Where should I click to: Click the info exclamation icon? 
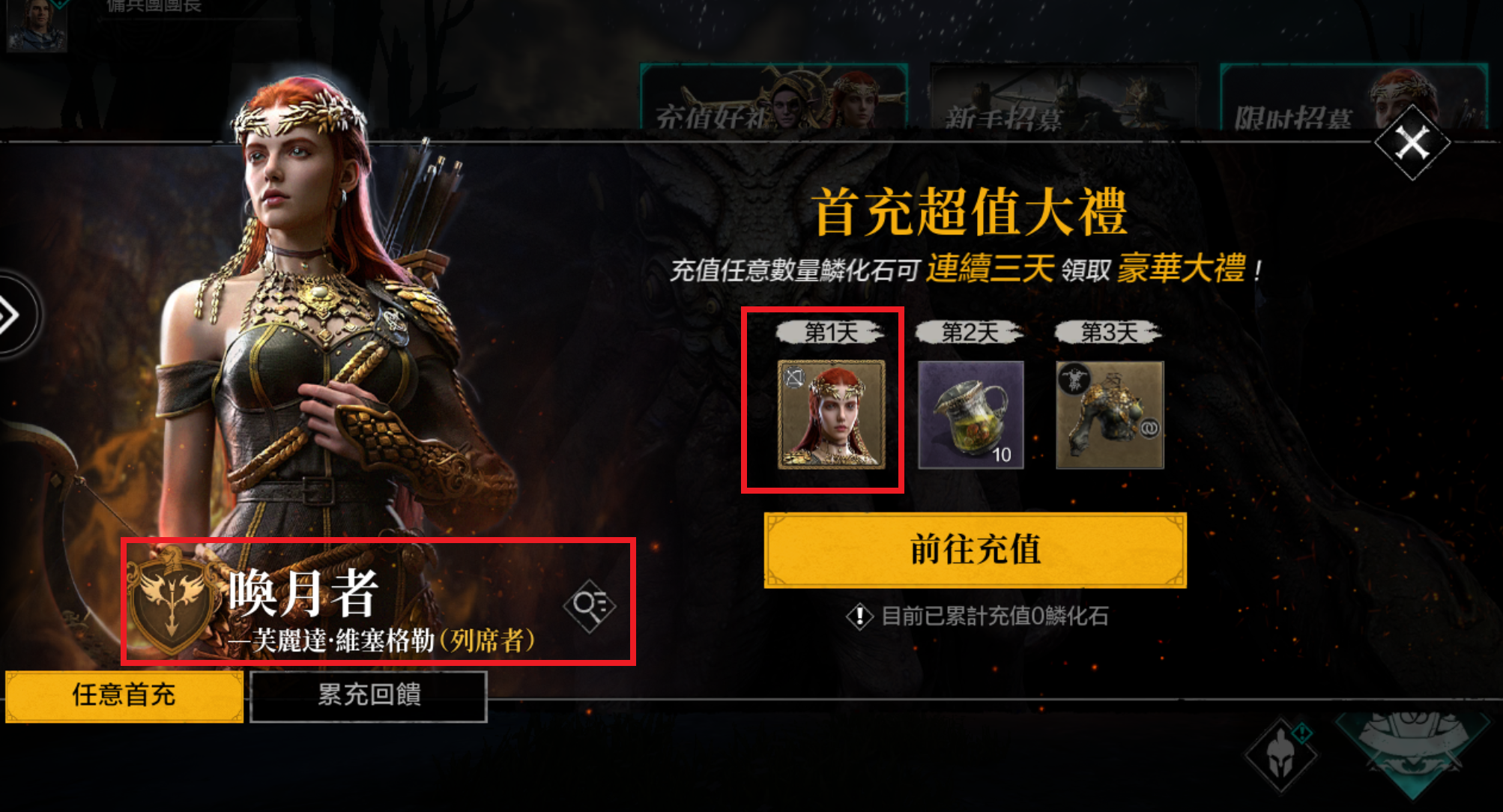859,616
